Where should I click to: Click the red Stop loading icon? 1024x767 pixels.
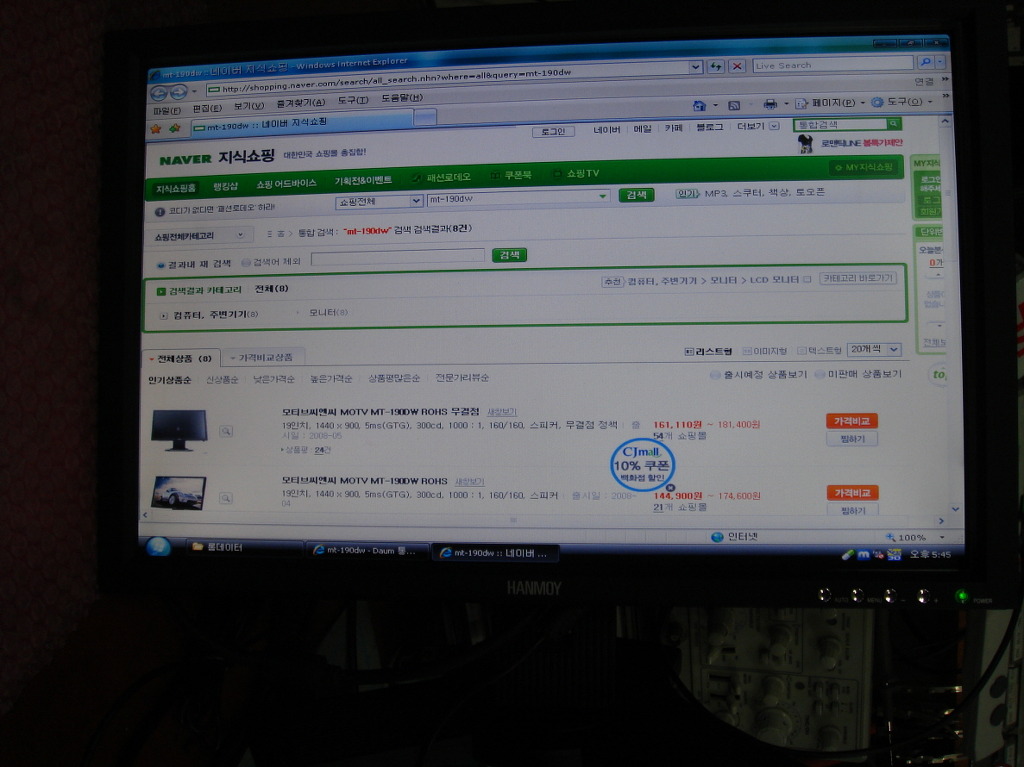click(x=737, y=66)
